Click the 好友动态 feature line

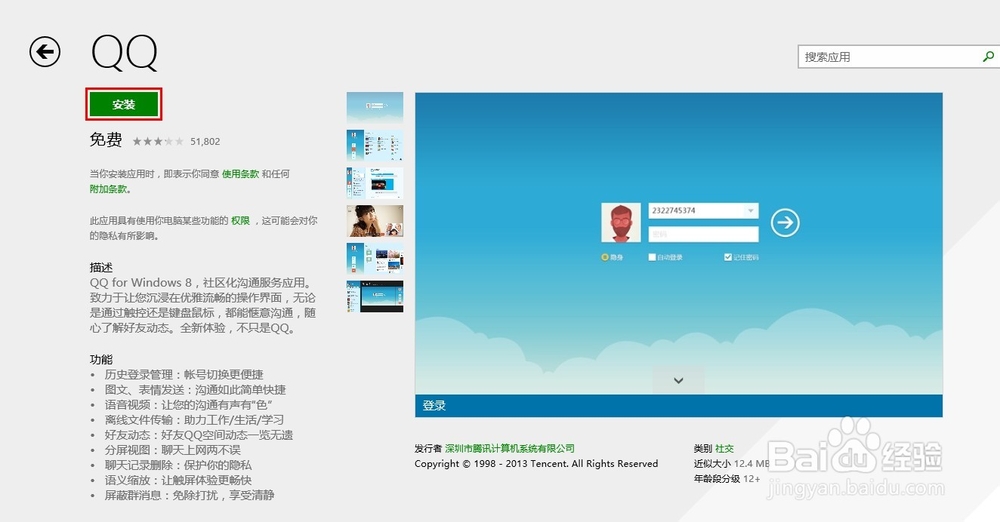(199, 435)
